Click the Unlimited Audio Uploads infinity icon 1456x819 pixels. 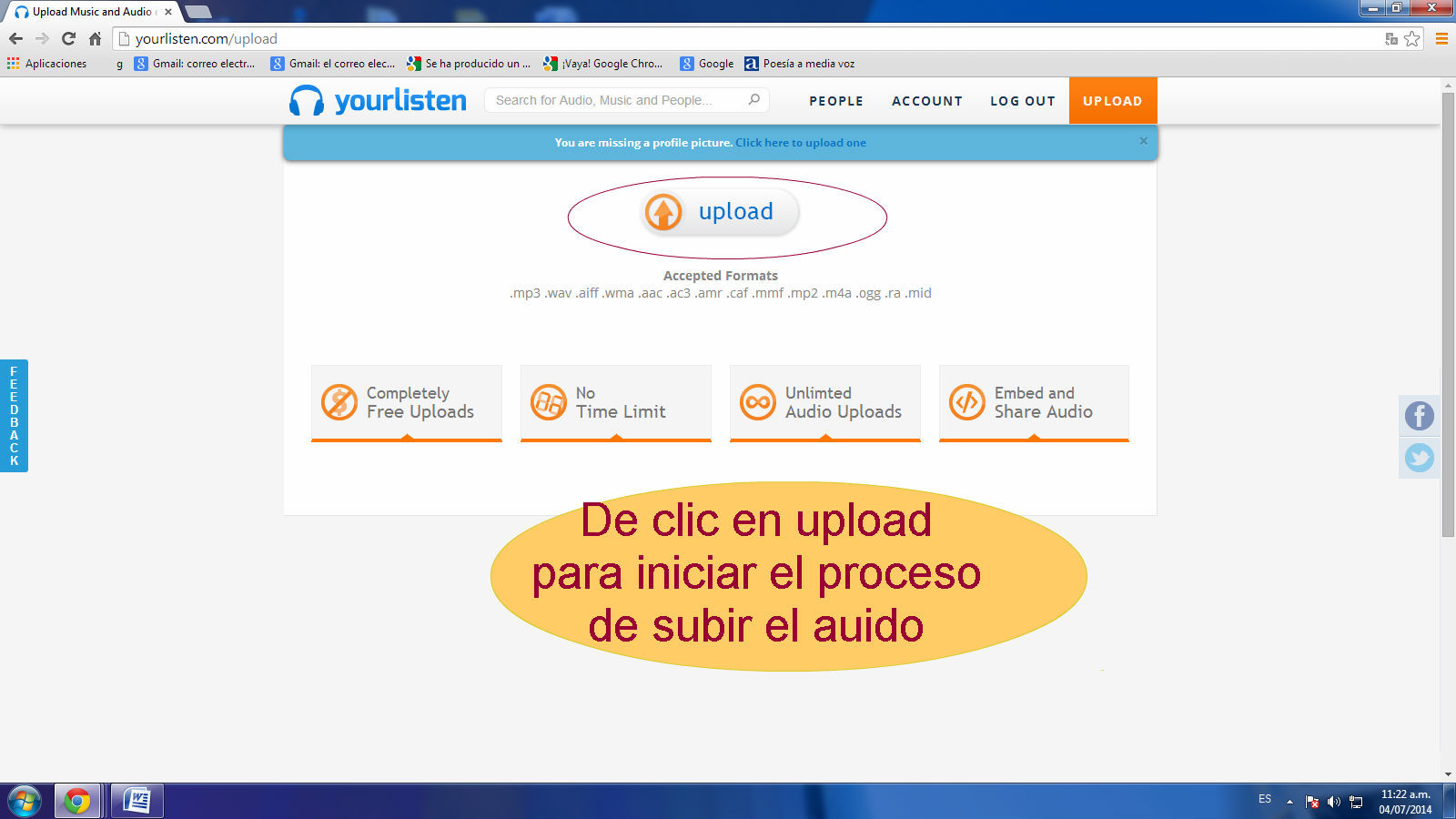pyautogui.click(x=758, y=401)
